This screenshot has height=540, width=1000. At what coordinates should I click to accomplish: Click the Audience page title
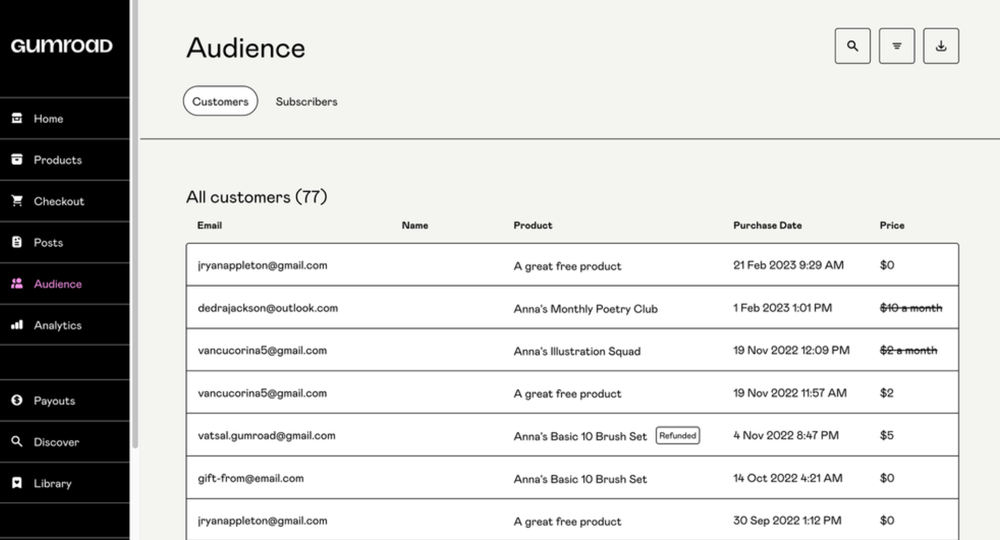[246, 48]
